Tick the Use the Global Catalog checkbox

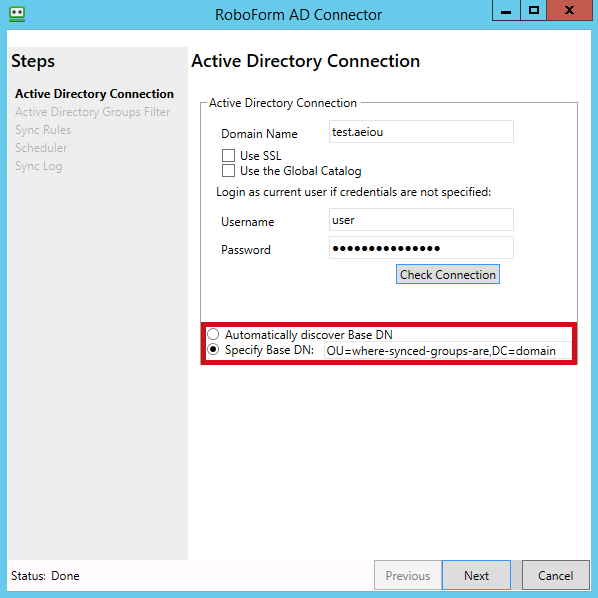(x=228, y=170)
